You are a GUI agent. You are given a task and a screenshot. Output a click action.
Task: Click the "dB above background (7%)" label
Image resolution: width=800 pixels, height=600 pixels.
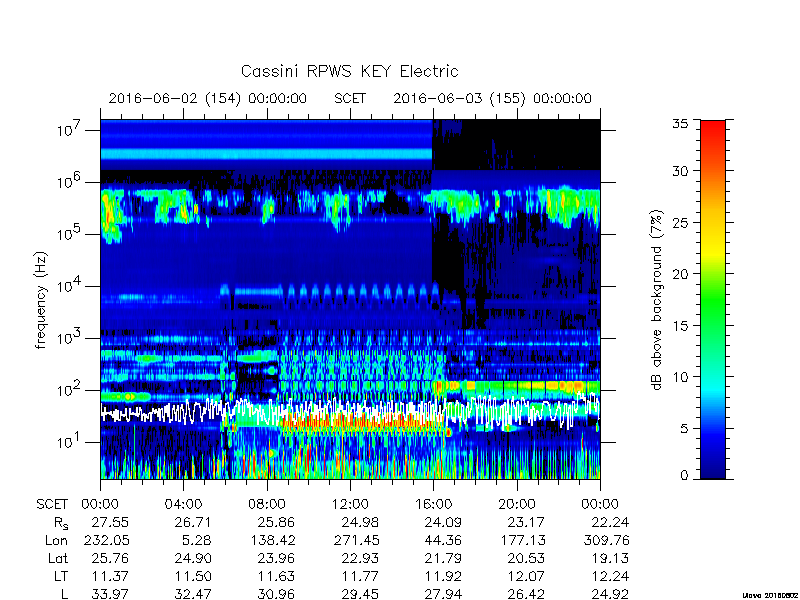click(657, 300)
